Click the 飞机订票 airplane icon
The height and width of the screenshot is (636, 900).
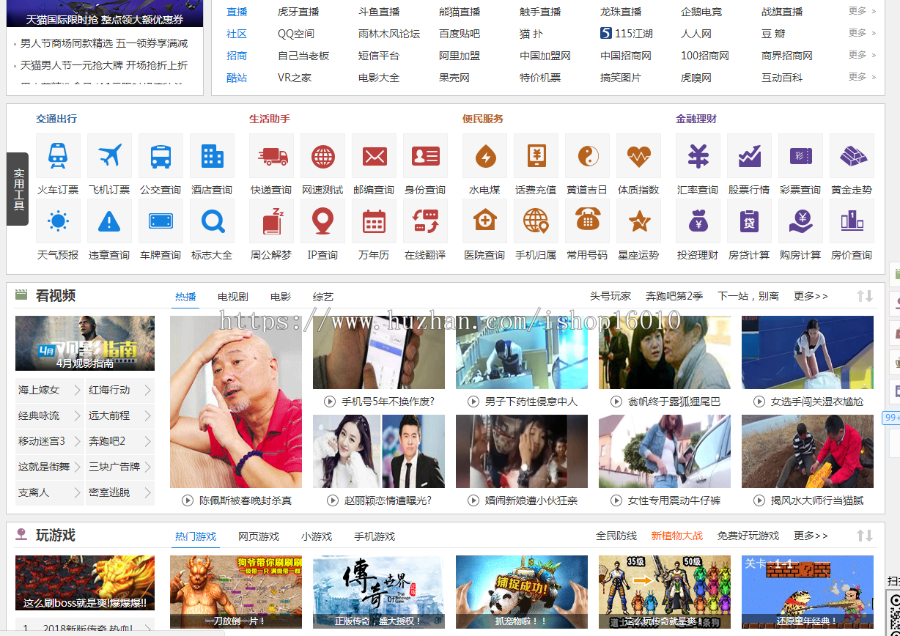tap(109, 156)
